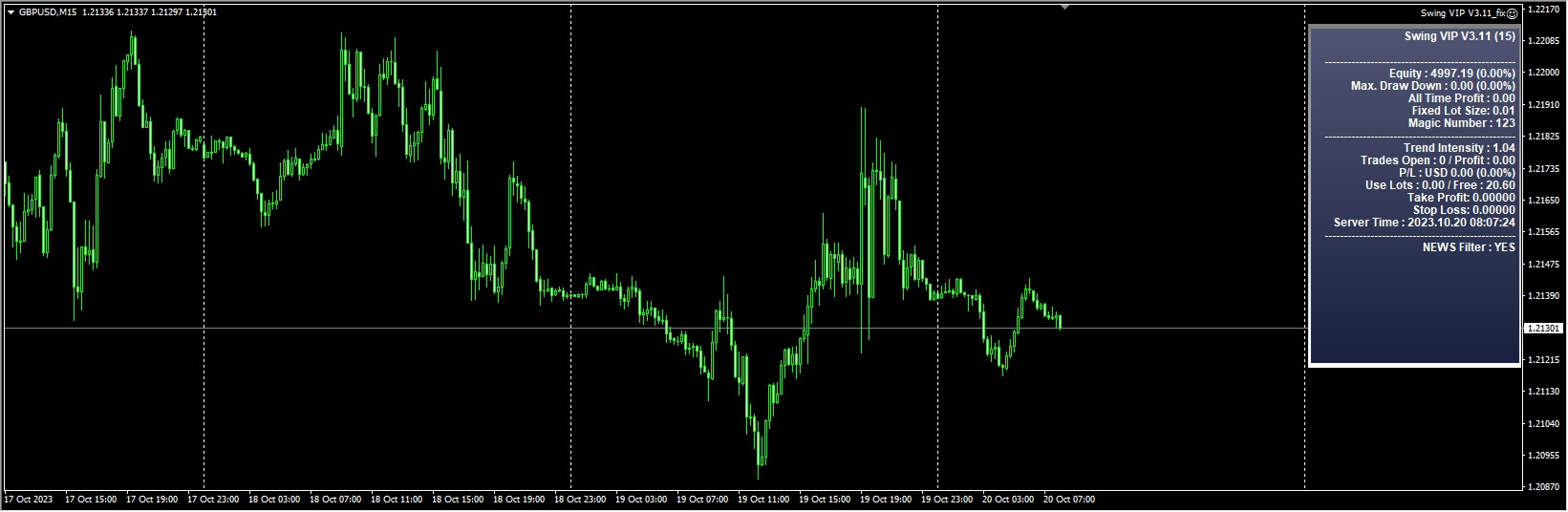Viewport: 1568px width, 512px height.
Task: Click the 1.22170 price scale label
Action: pos(1543,9)
